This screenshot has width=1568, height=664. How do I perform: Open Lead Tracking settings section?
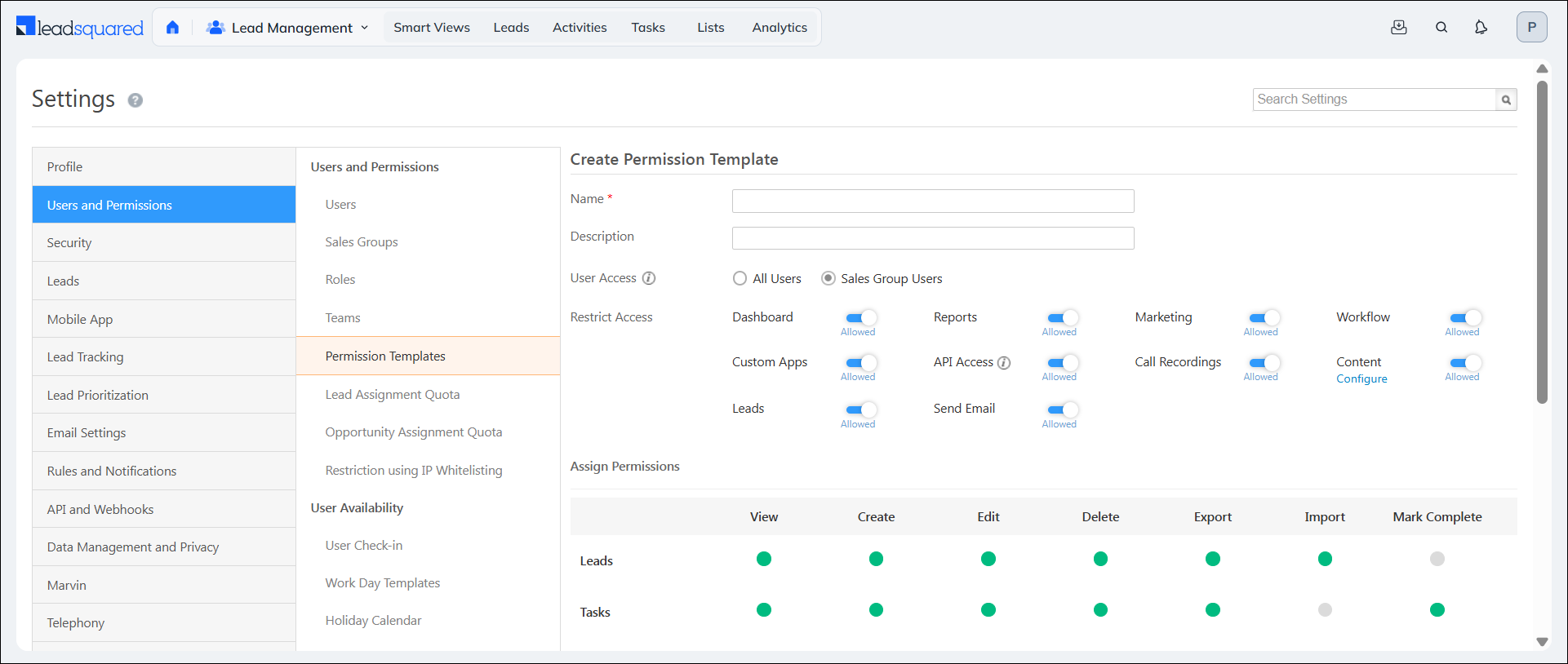click(x=164, y=357)
